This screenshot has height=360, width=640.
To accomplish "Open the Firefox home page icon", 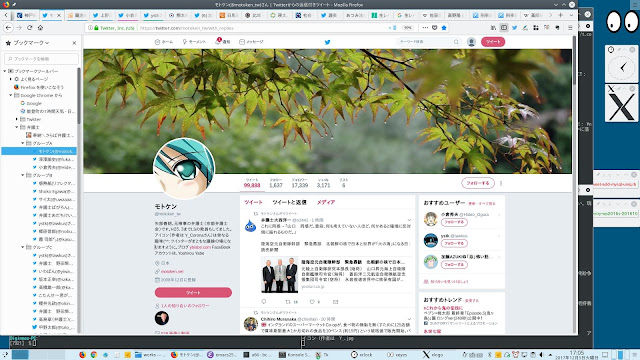I will click(40, 27).
